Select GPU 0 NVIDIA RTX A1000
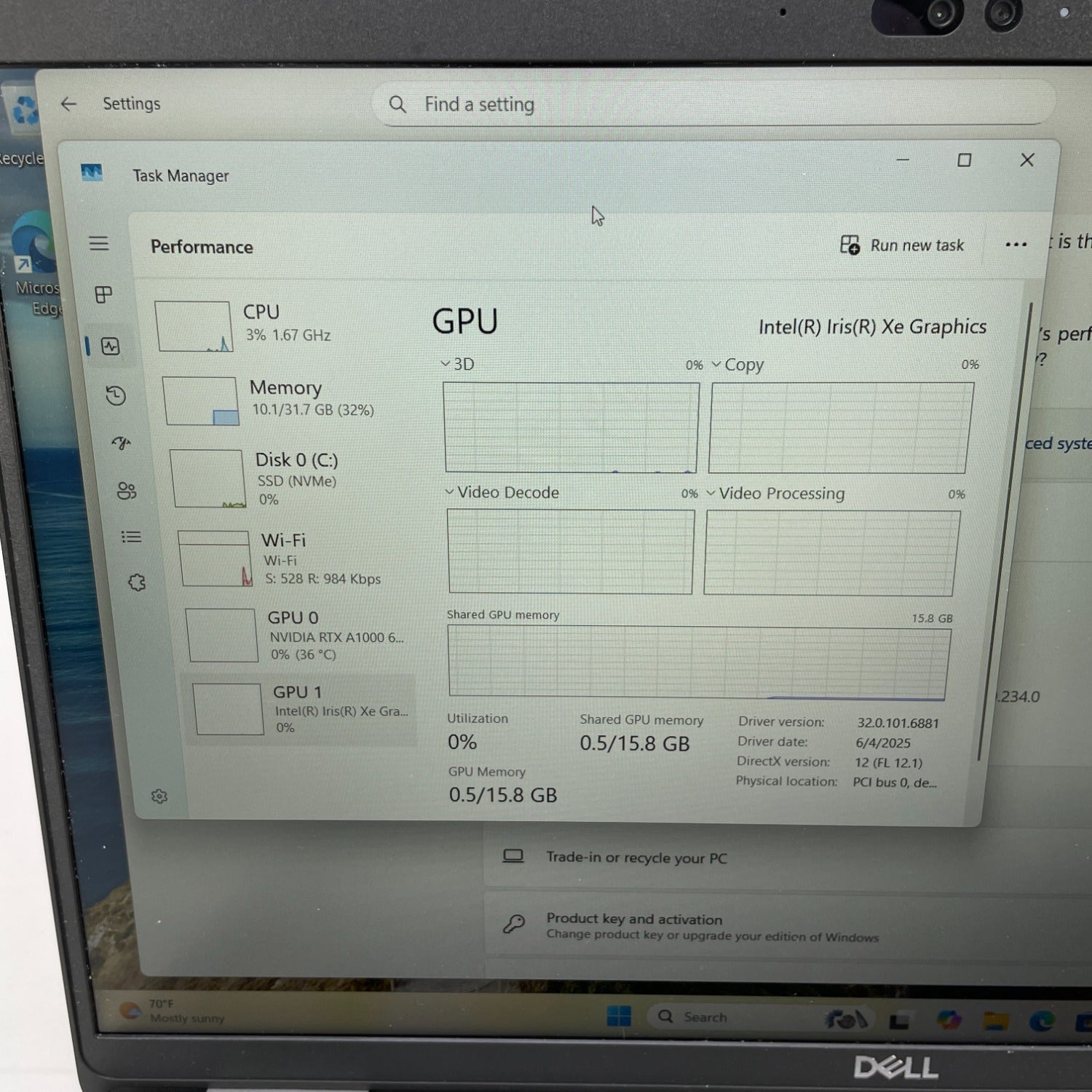 298,636
